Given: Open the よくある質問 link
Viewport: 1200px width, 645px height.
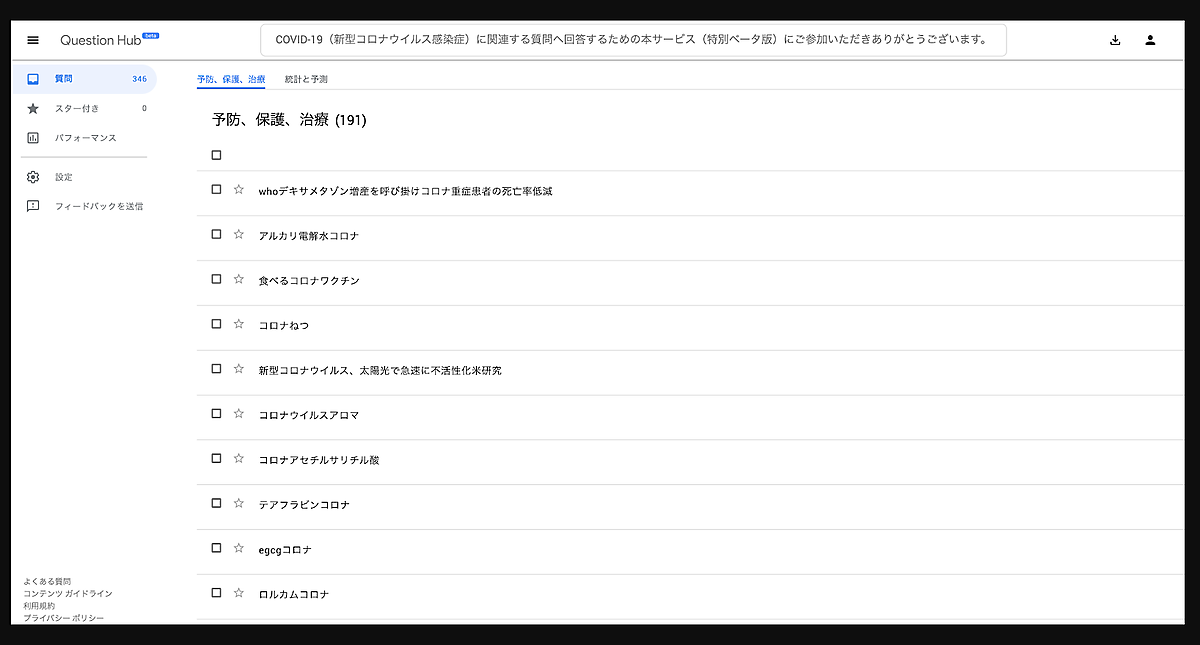Looking at the screenshot, I should pyautogui.click(x=47, y=581).
